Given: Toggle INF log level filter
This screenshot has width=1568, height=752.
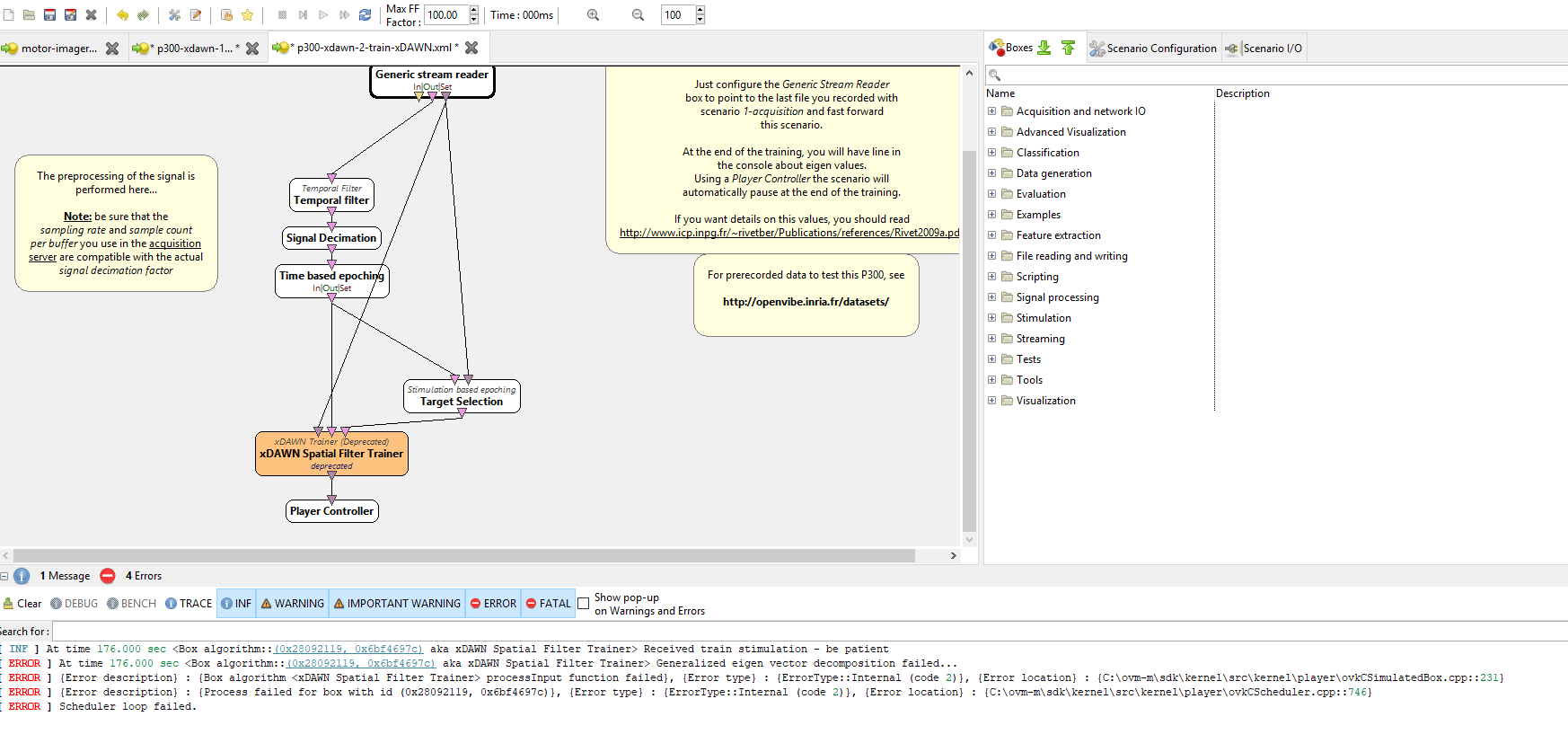Looking at the screenshot, I should (x=236, y=604).
